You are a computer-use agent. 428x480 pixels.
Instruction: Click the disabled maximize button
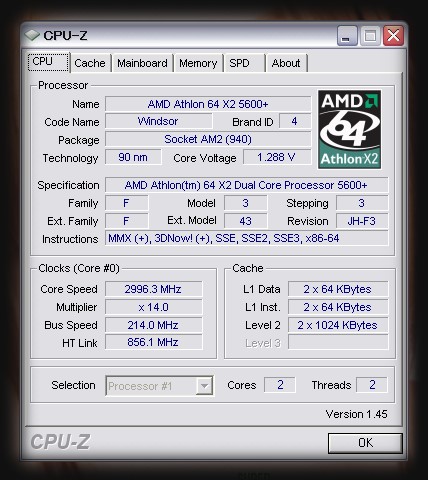[370, 36]
